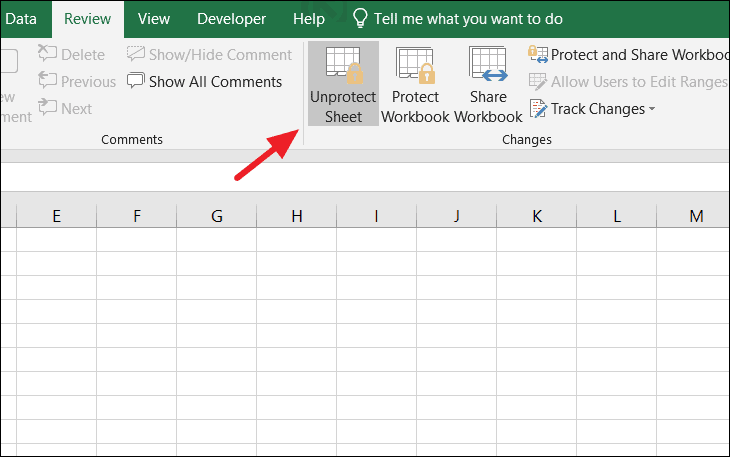Go to Next comment

coord(48,108)
